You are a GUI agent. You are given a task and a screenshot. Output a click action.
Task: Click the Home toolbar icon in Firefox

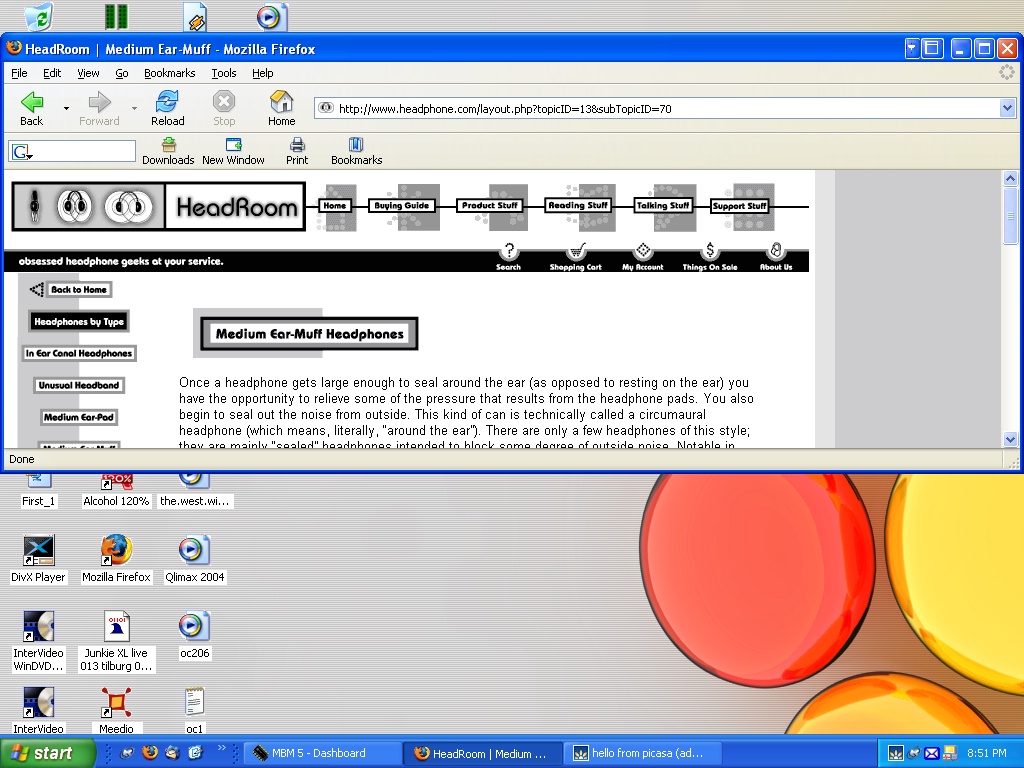tap(281, 108)
